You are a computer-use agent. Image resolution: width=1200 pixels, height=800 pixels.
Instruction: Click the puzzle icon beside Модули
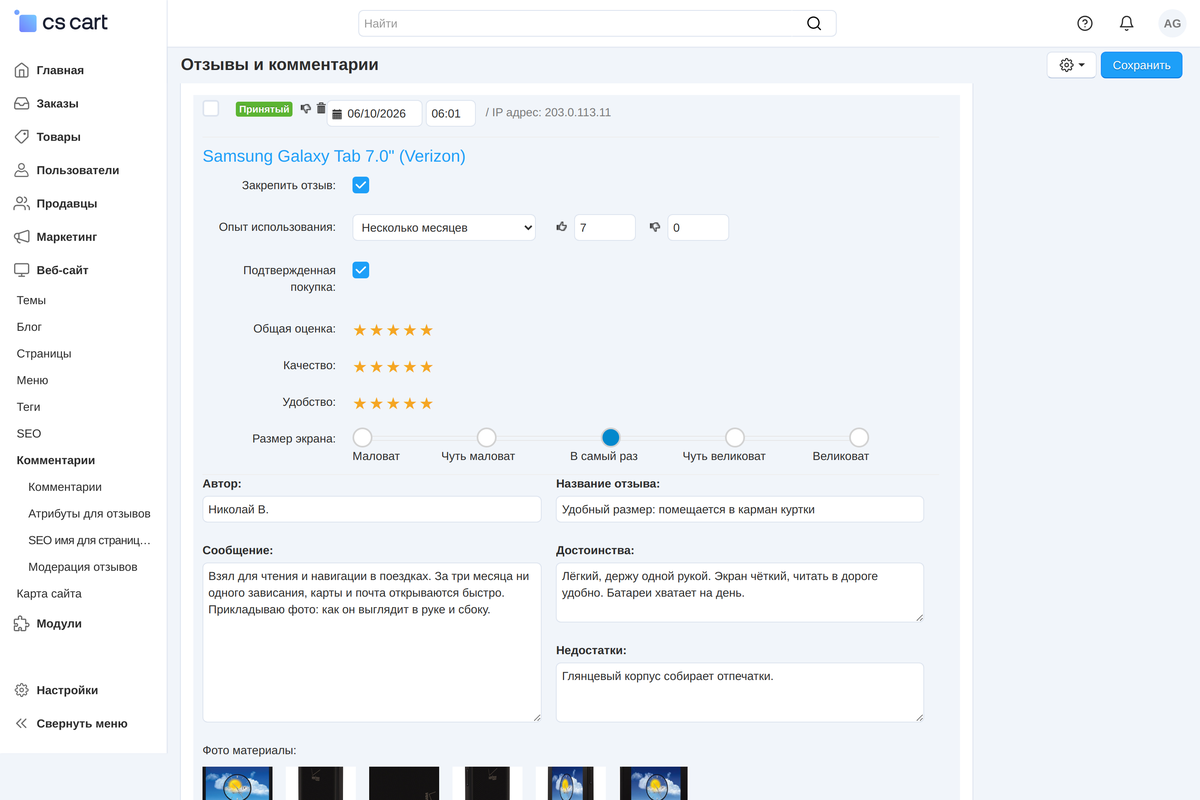coord(22,623)
